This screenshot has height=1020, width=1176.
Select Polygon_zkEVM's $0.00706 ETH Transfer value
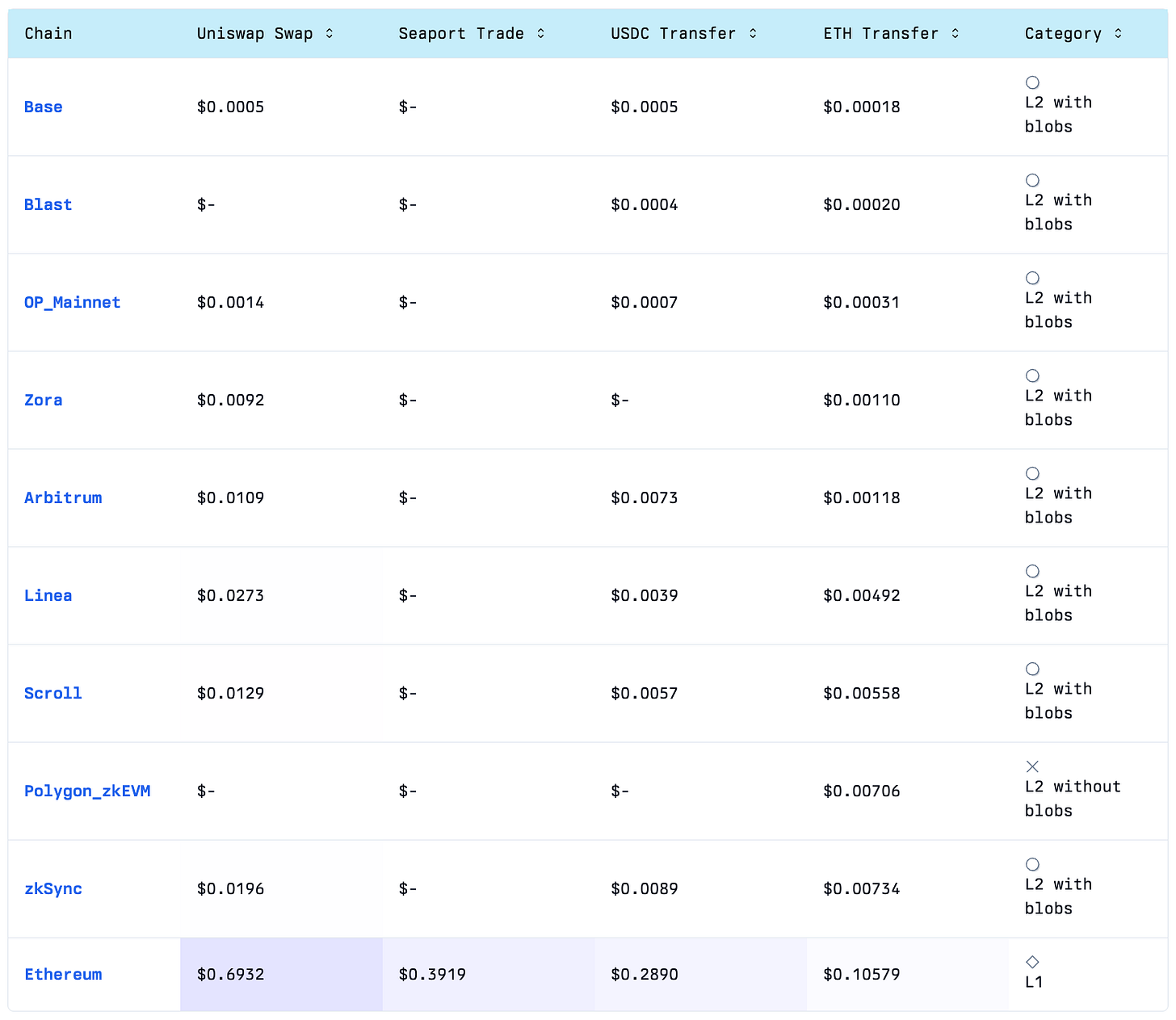click(862, 791)
